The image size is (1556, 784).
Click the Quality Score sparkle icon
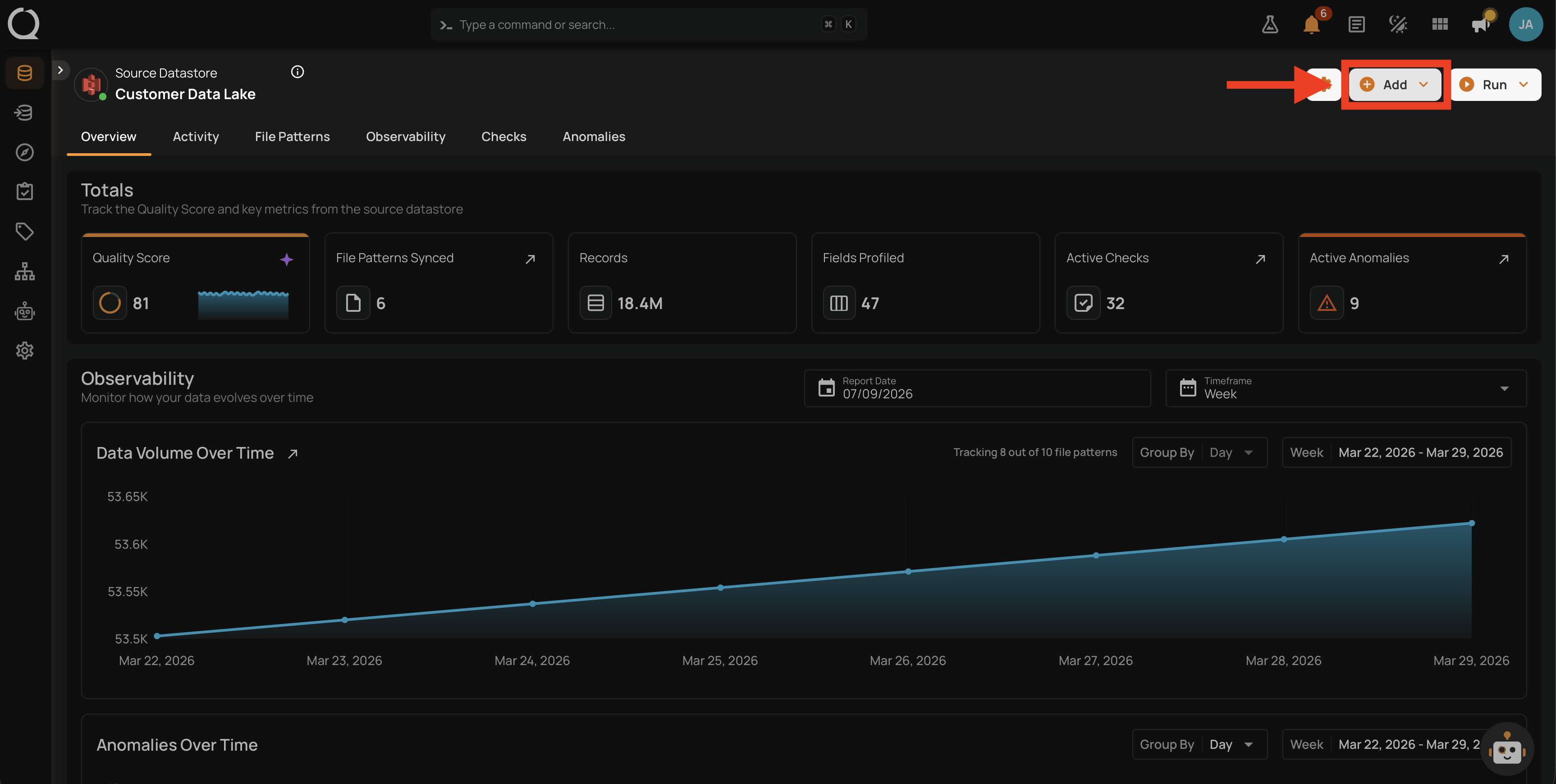(286, 259)
